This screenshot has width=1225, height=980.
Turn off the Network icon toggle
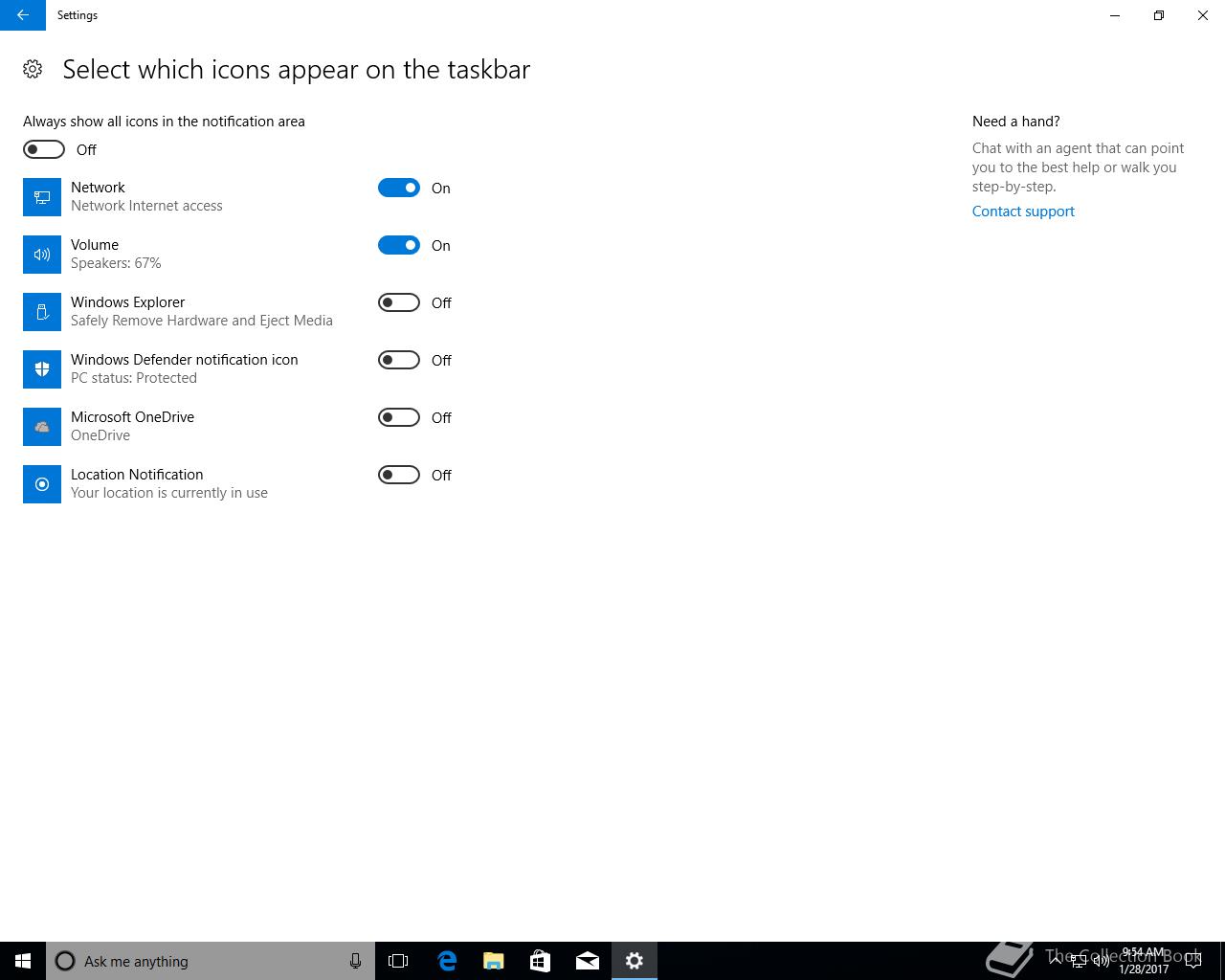399,188
